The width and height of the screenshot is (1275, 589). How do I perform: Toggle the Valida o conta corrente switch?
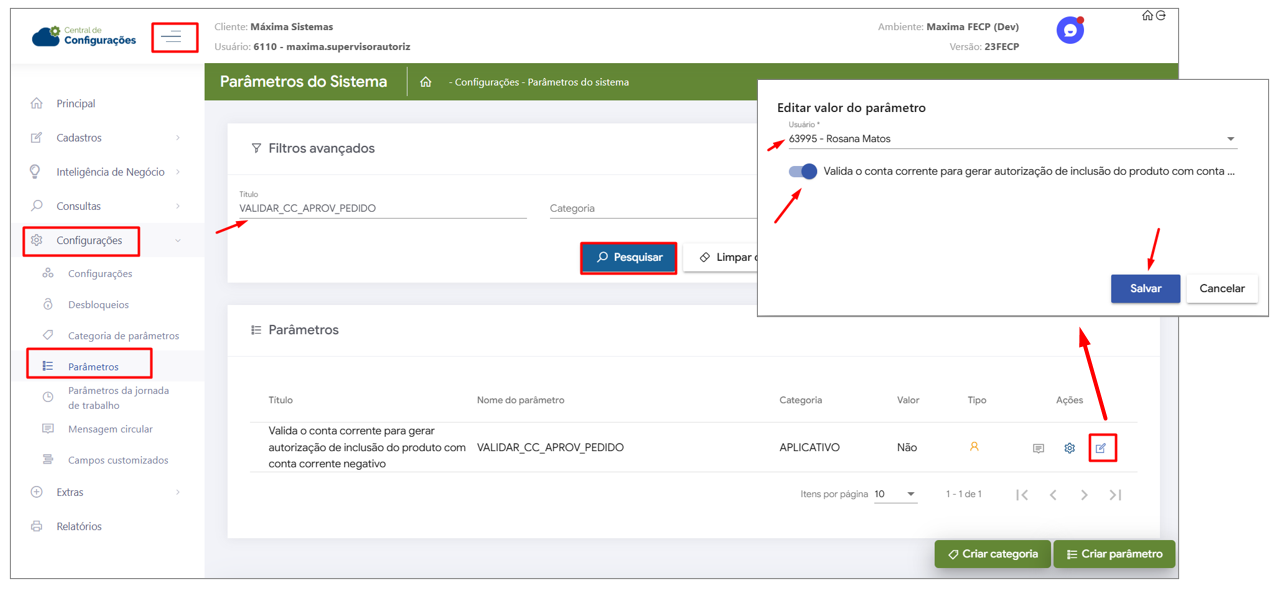pos(803,171)
